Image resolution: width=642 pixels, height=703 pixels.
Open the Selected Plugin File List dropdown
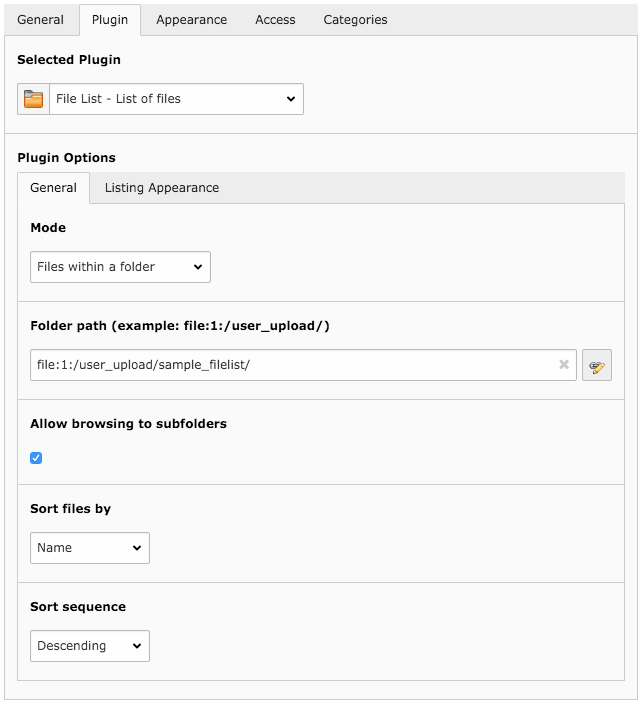(x=176, y=99)
